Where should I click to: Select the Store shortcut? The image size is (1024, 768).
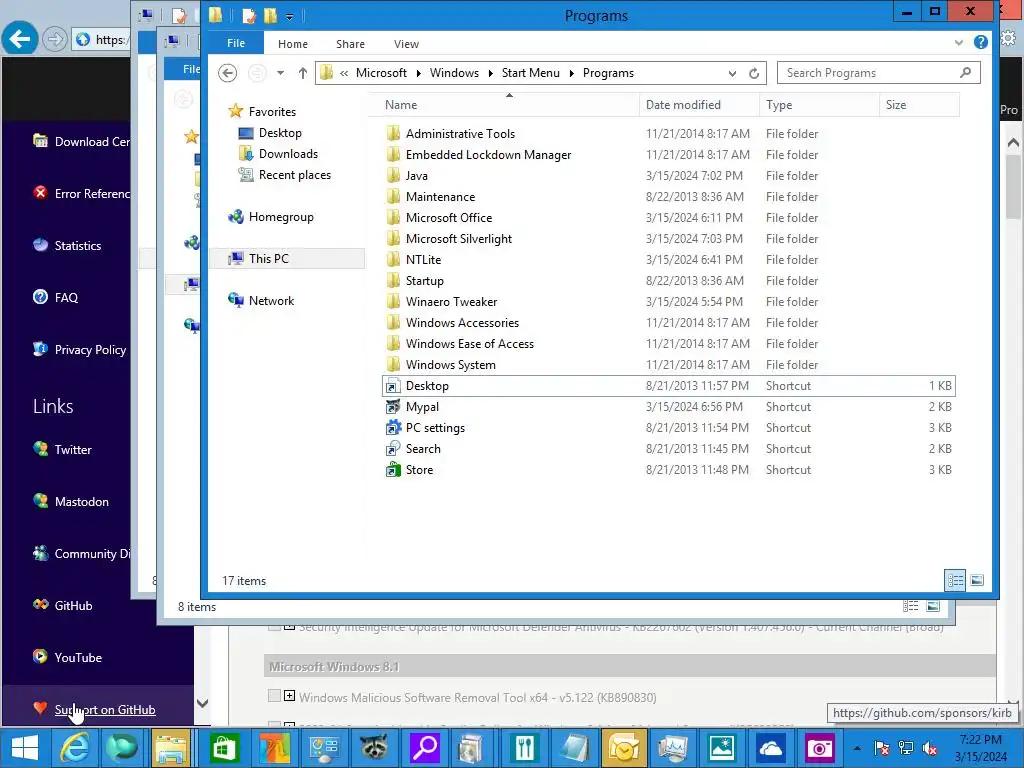click(419, 470)
